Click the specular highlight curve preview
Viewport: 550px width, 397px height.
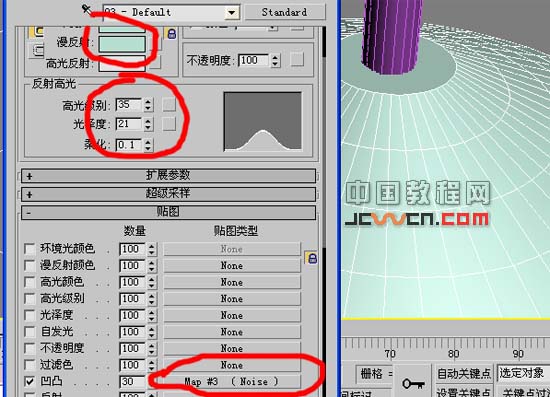point(263,121)
